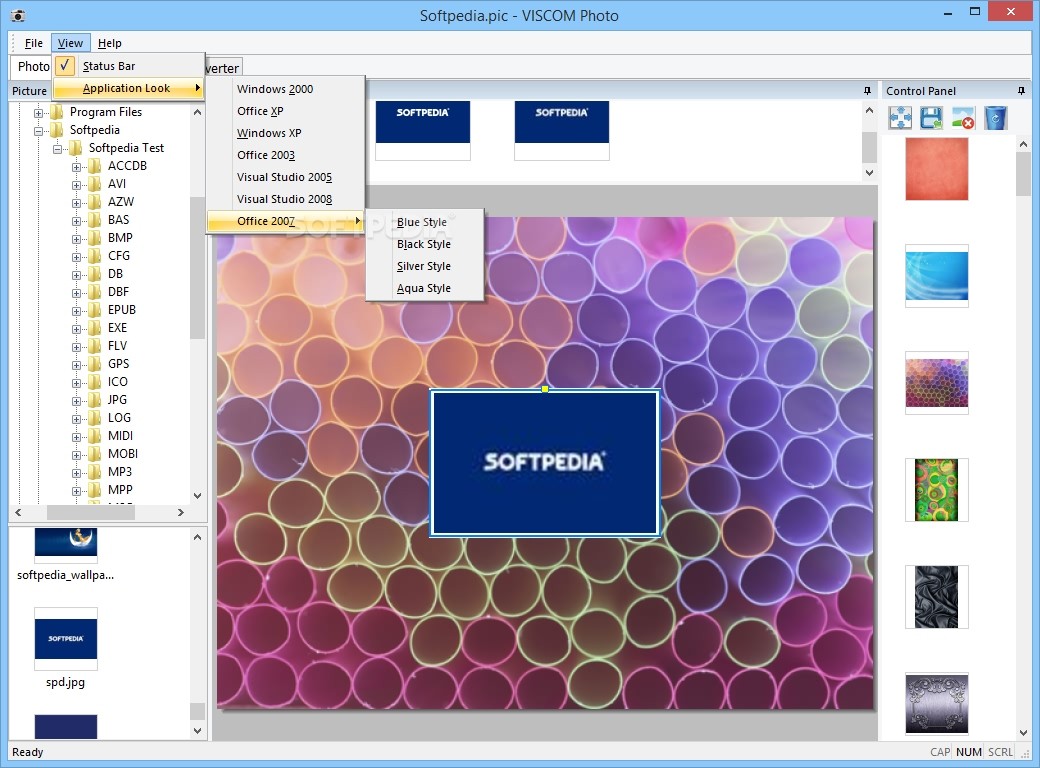Click the Ready text in the status bar

click(27, 752)
